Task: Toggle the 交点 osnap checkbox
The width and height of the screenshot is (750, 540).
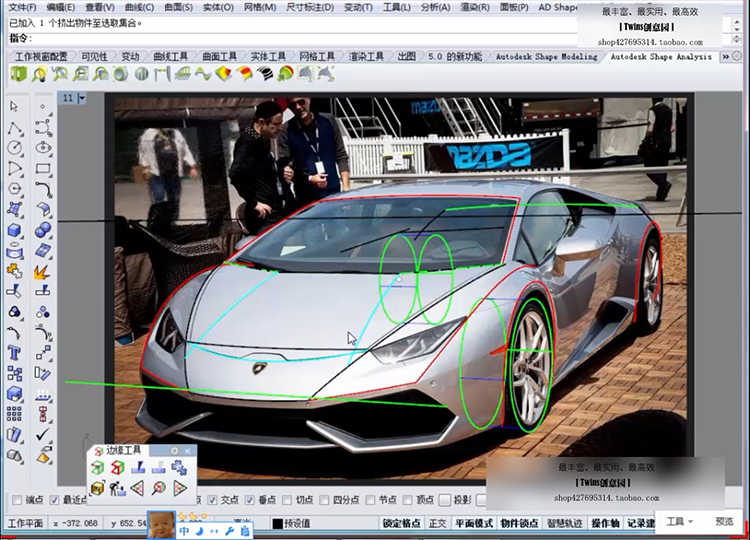Action: pyautogui.click(x=212, y=500)
